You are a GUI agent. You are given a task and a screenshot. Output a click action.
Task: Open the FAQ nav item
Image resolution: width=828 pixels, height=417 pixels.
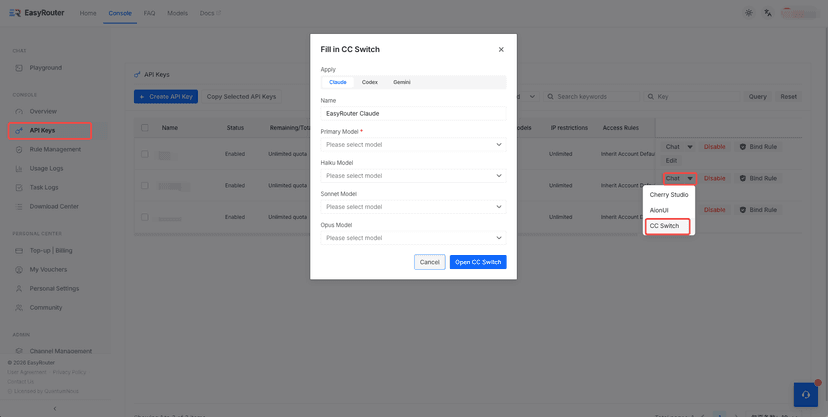pos(149,13)
